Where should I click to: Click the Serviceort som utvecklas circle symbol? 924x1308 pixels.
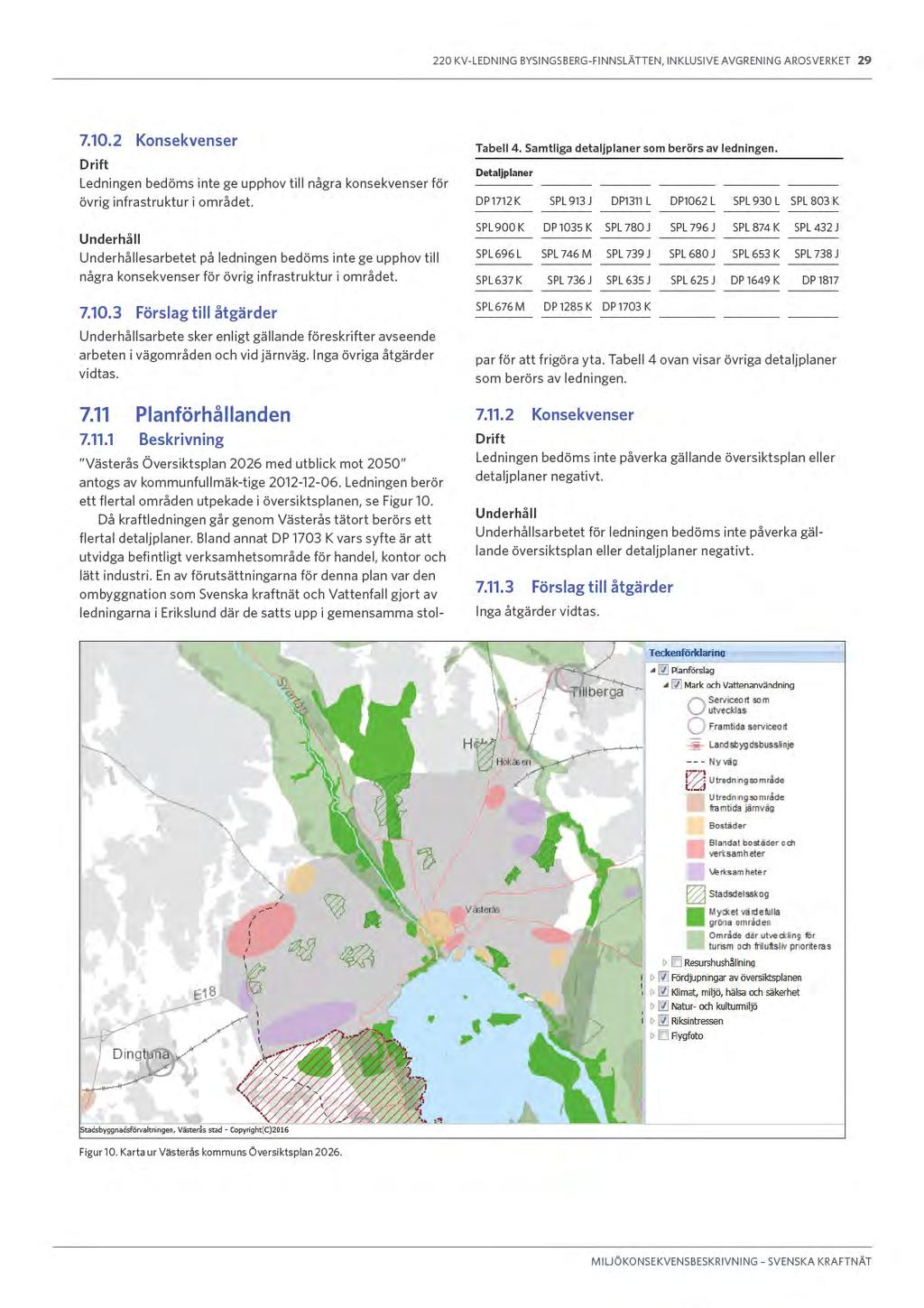point(696,705)
